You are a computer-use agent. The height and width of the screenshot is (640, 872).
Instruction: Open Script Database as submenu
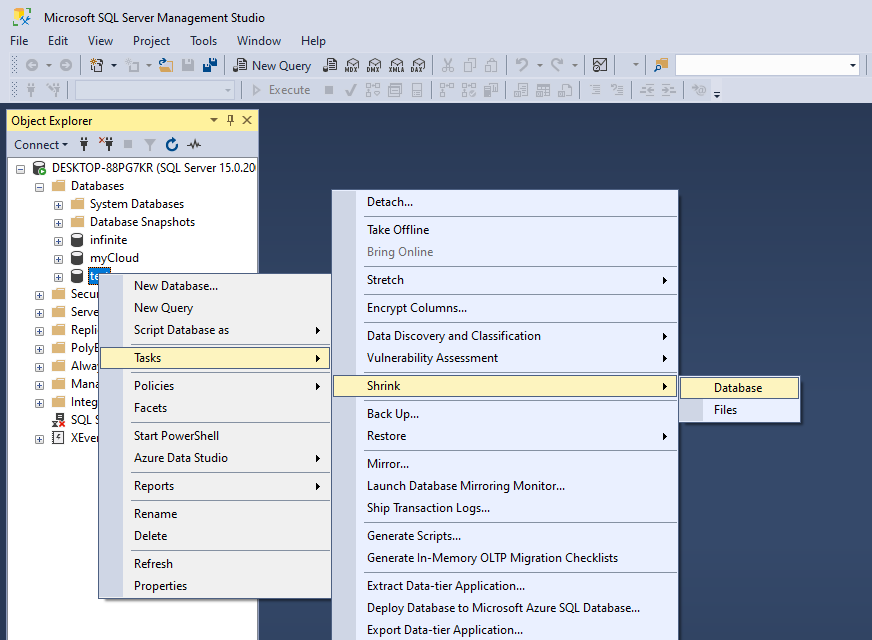[x=215, y=330]
